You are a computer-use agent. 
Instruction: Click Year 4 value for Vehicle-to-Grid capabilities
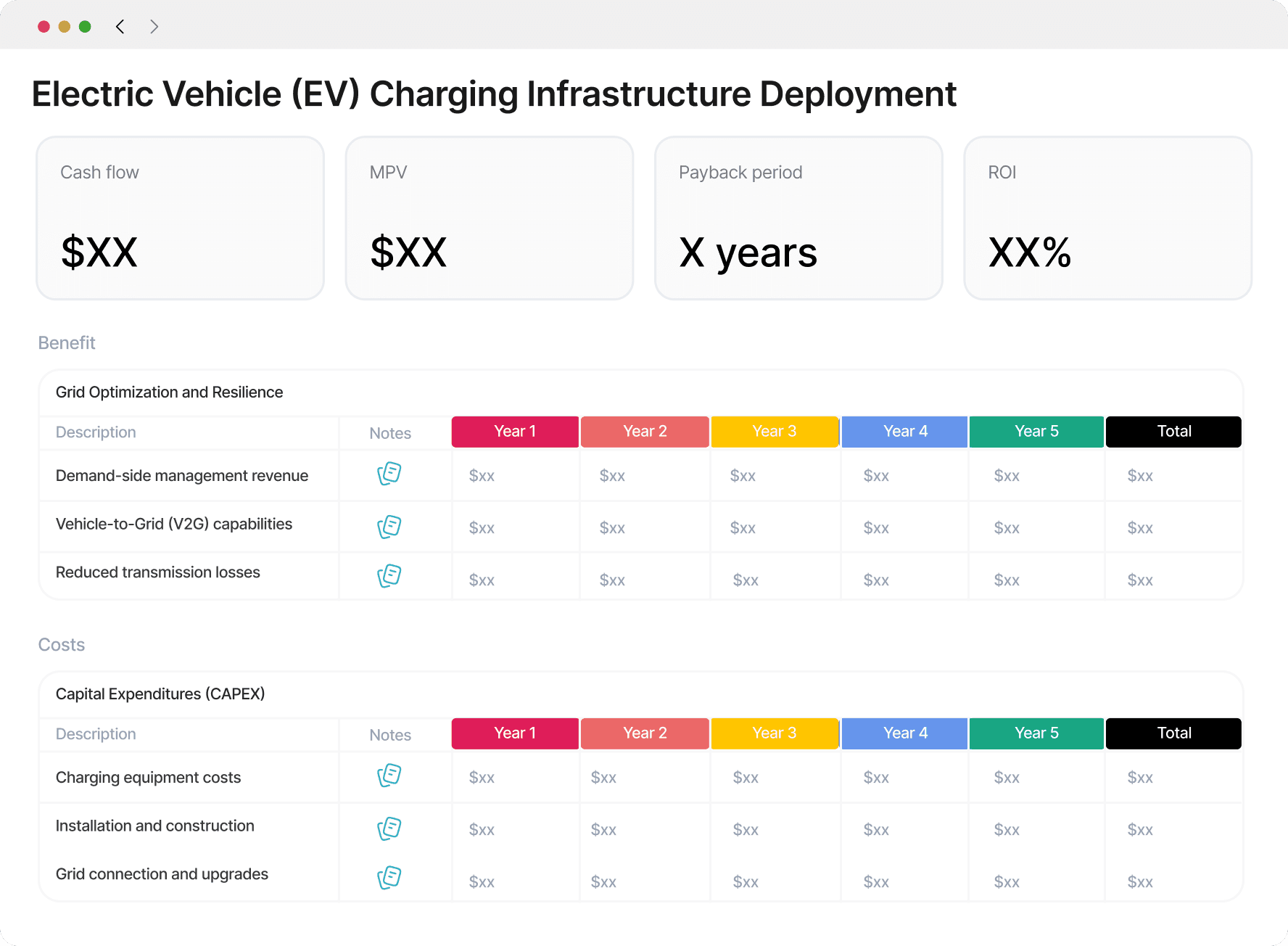[876, 528]
